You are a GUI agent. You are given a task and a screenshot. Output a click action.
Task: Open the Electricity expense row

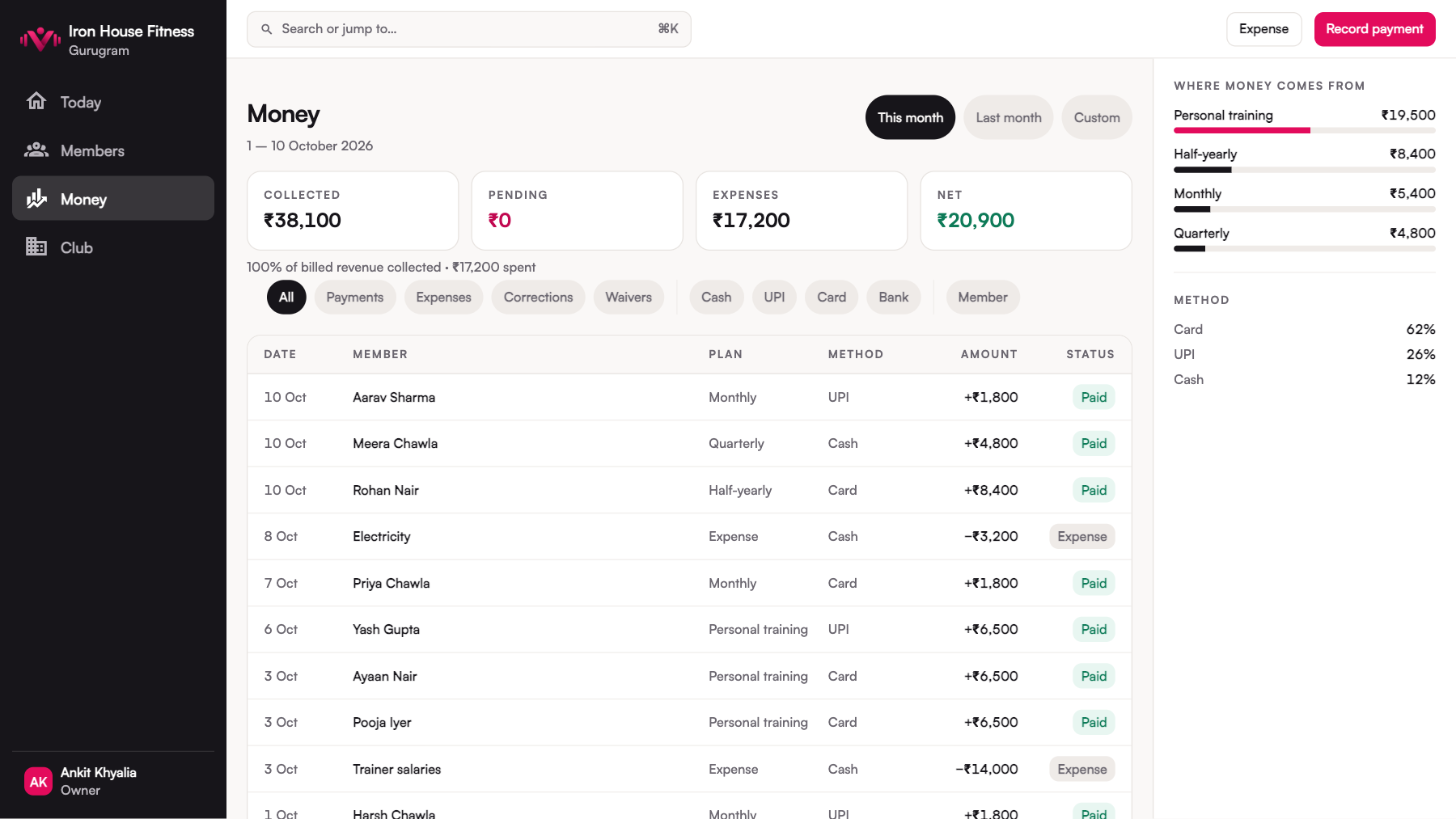coord(689,537)
